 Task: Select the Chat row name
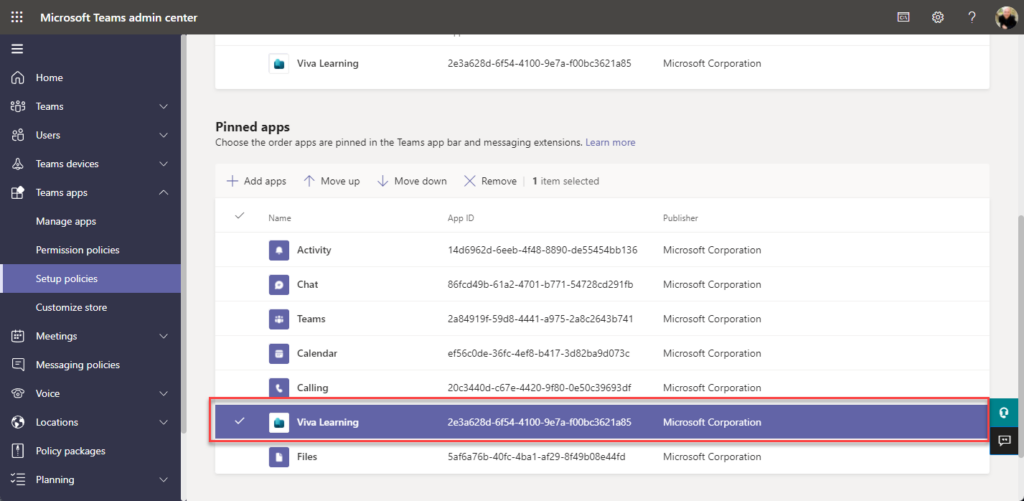point(308,285)
